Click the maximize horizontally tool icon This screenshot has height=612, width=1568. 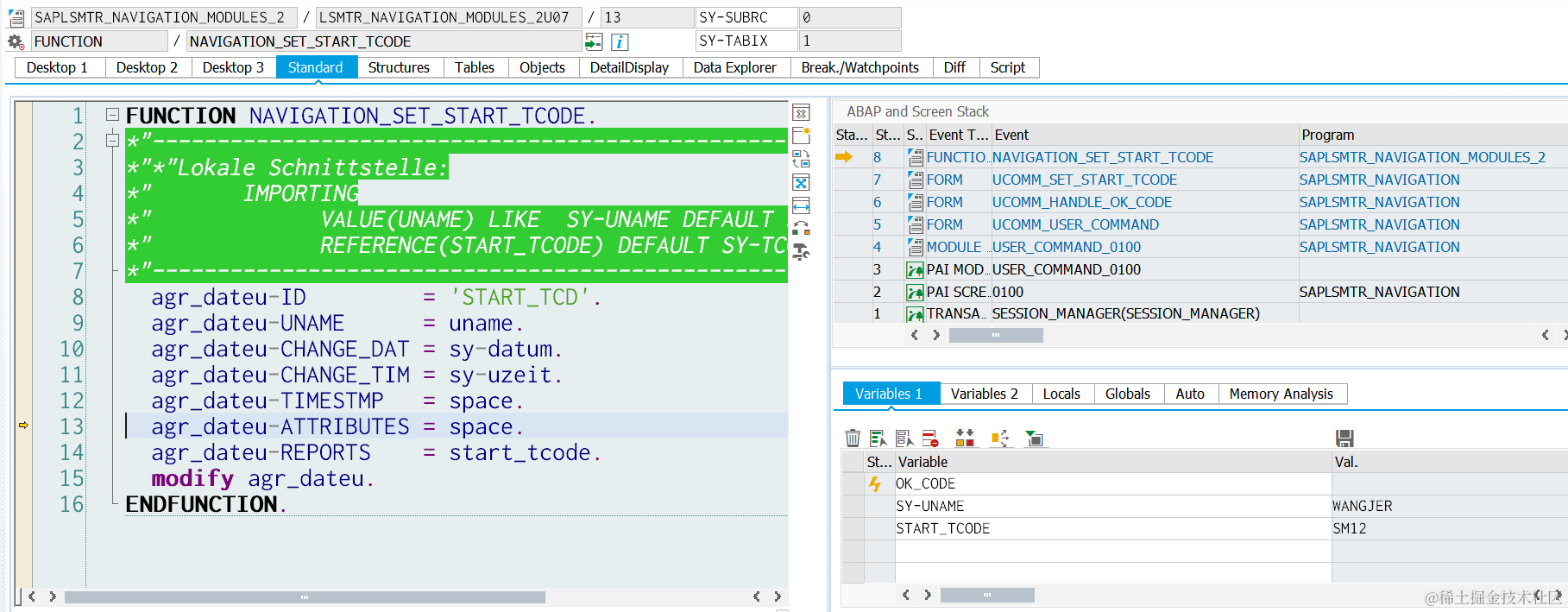tap(801, 205)
